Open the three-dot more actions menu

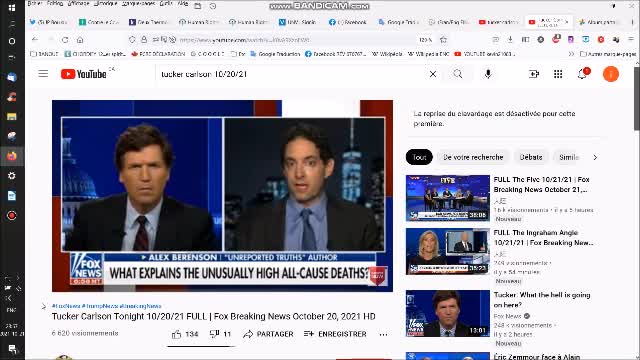tap(383, 334)
